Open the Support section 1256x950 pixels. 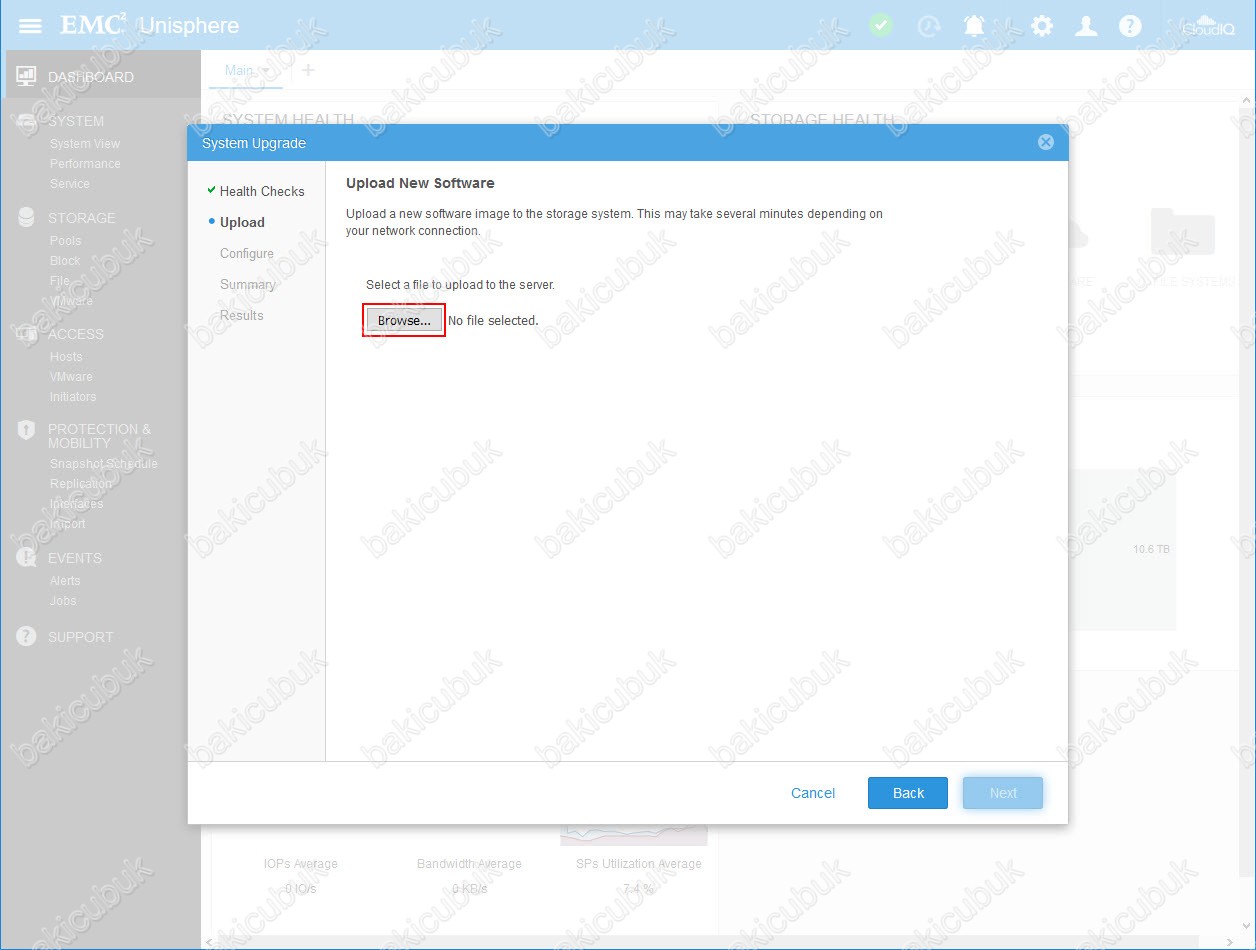pos(80,637)
